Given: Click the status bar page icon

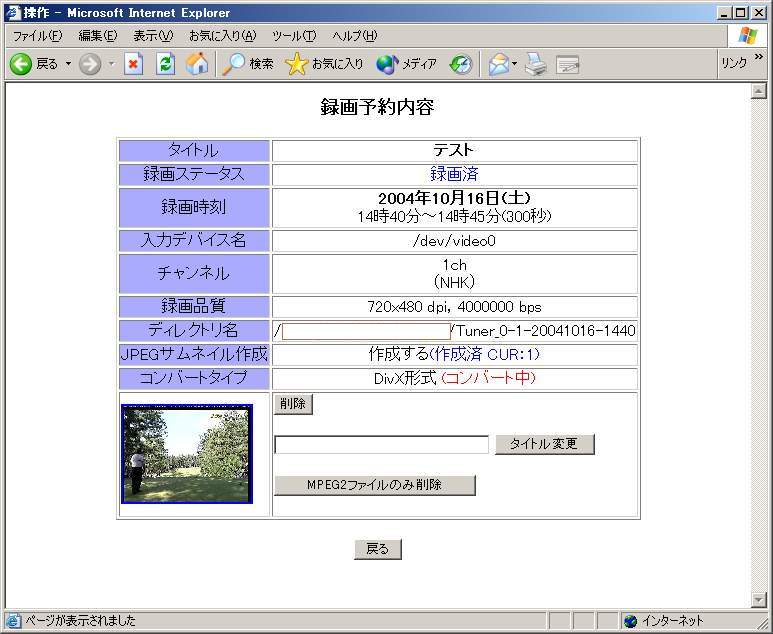Looking at the screenshot, I should [x=13, y=621].
